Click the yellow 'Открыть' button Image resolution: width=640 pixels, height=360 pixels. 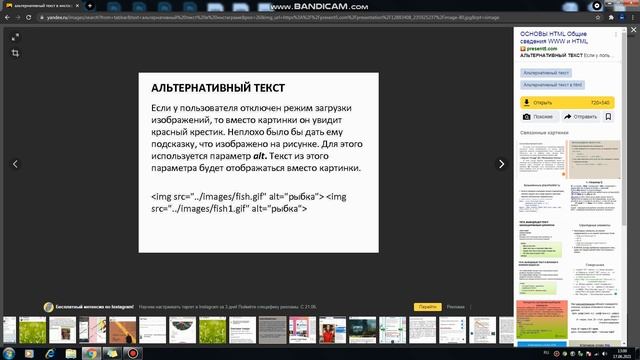[x=567, y=102]
